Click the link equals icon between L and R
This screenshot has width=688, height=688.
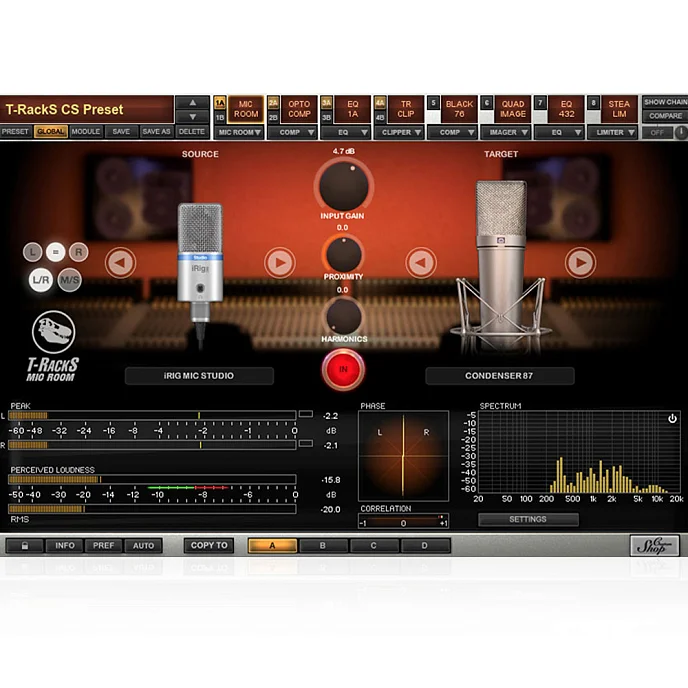click(x=56, y=253)
